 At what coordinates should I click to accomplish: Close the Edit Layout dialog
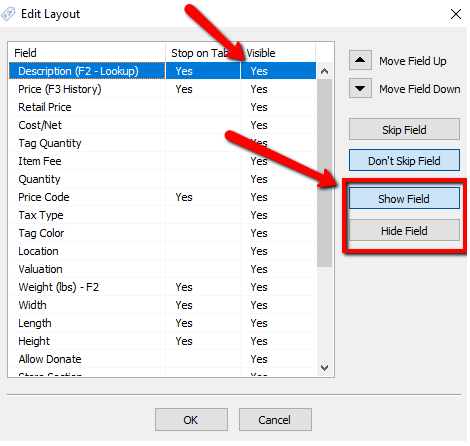click(x=456, y=14)
